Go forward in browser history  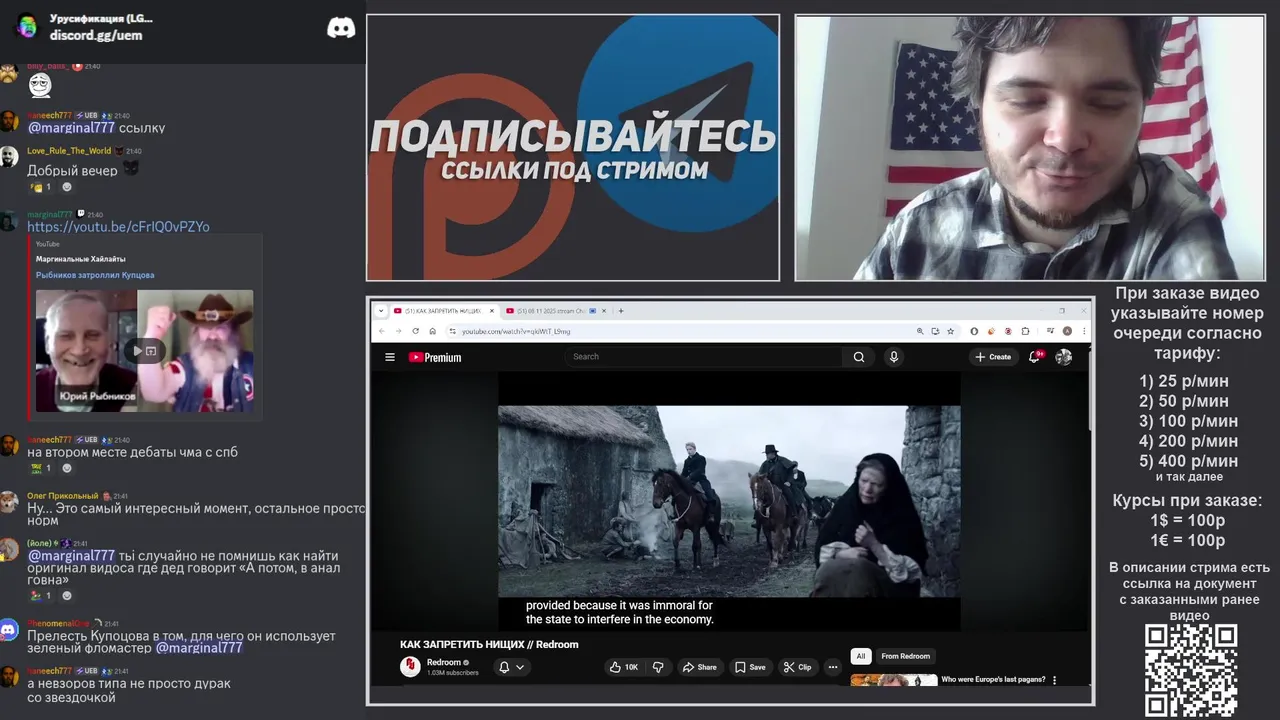(398, 331)
